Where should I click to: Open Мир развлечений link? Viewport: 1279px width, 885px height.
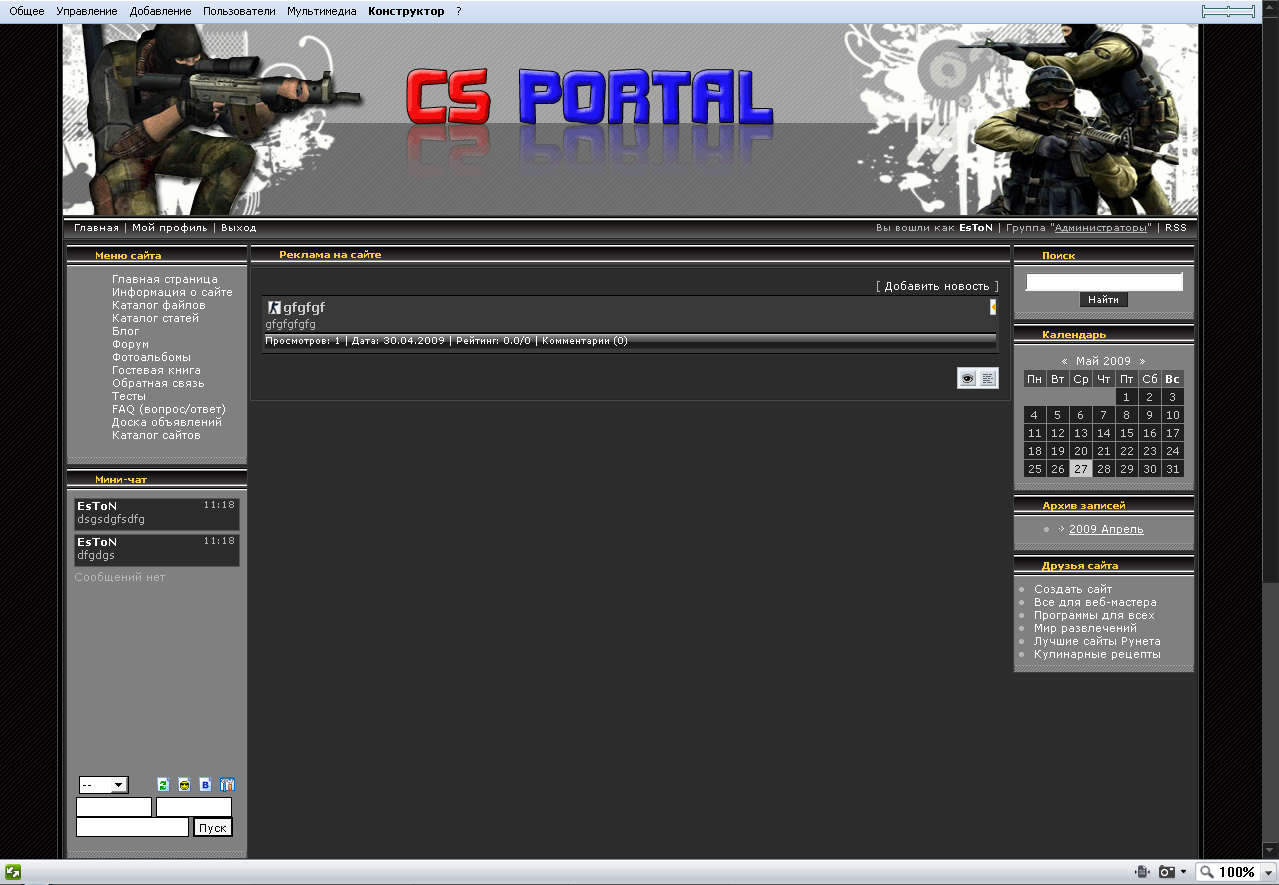[x=1085, y=629]
